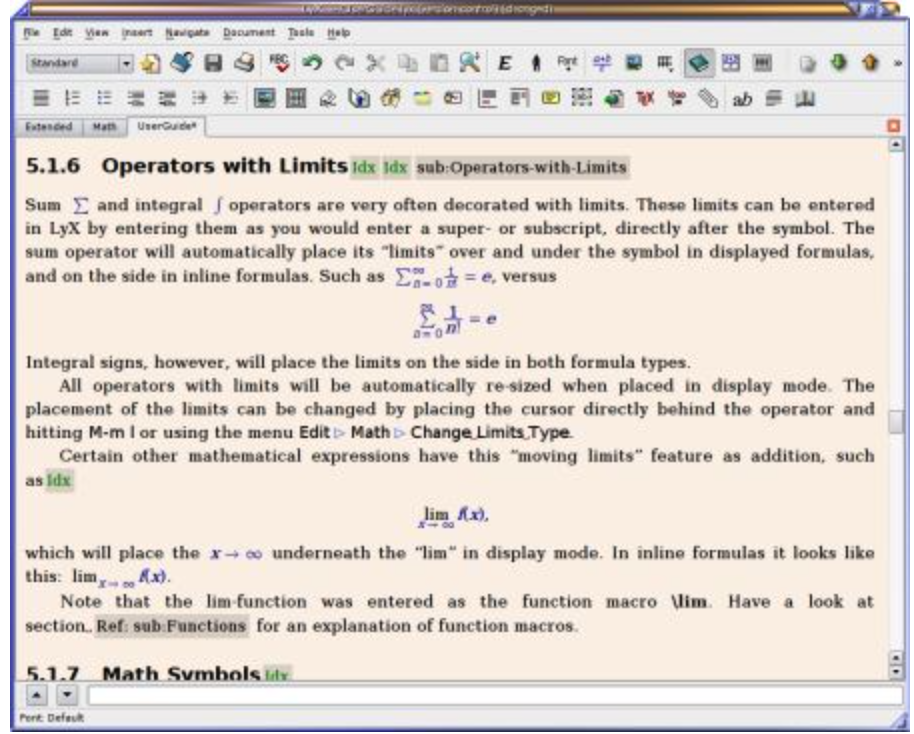The height and width of the screenshot is (734, 914).
Task: Open the File menu
Action: pyautogui.click(x=31, y=33)
